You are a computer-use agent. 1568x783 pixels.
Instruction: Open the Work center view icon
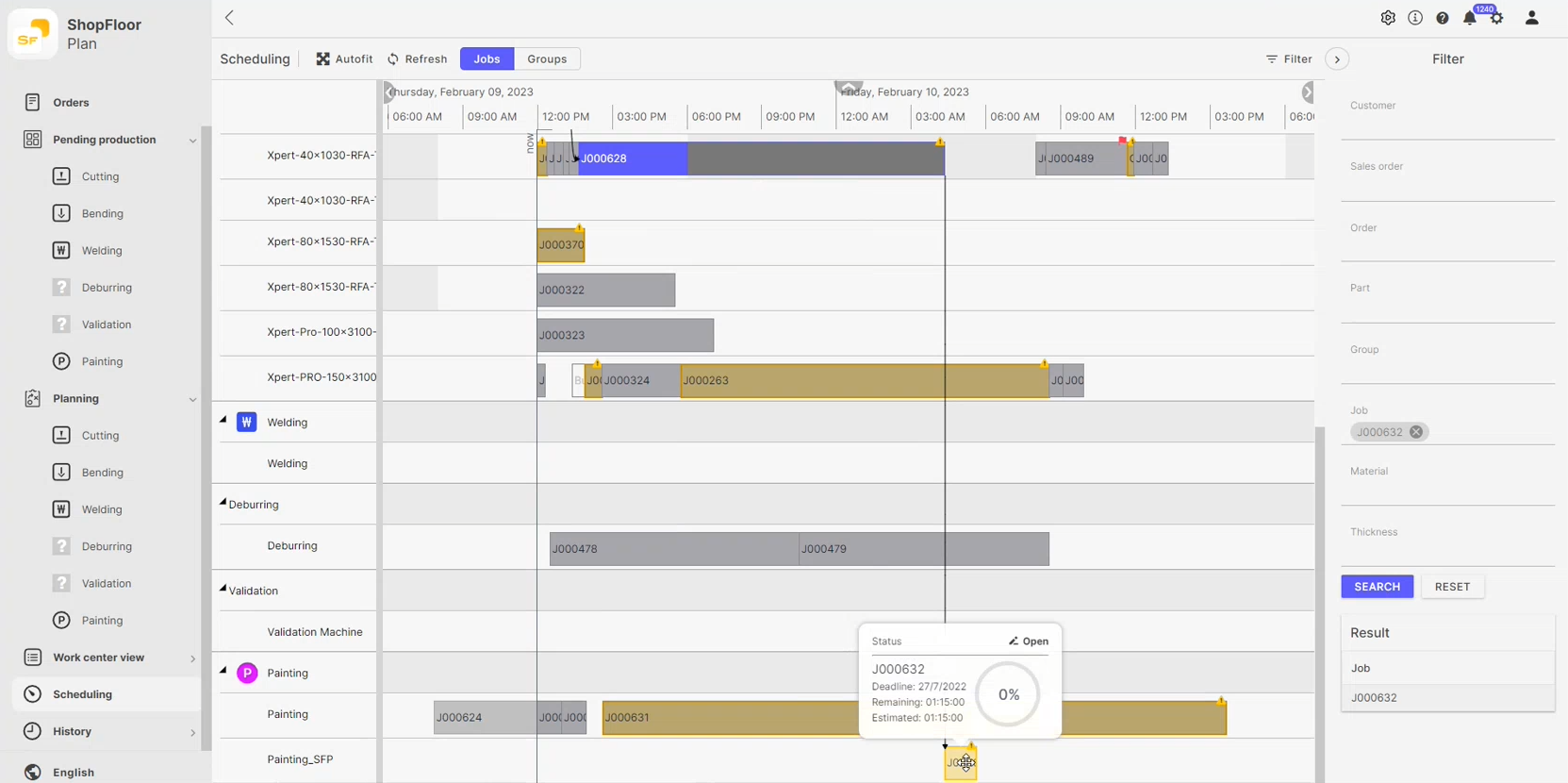click(33, 658)
